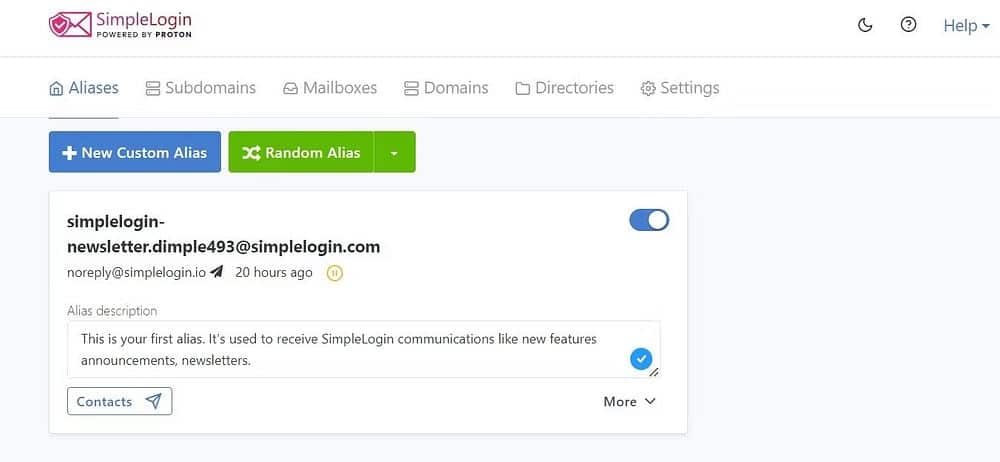Click the alias description text field
Viewport: 1000px width, 462px height.
364,349
